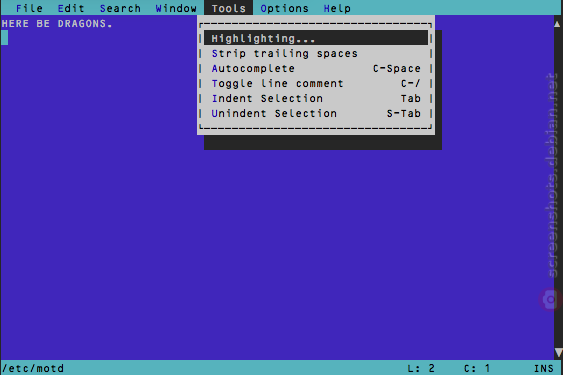Click the INS insert mode indicator
563x375 pixels.
click(544, 369)
